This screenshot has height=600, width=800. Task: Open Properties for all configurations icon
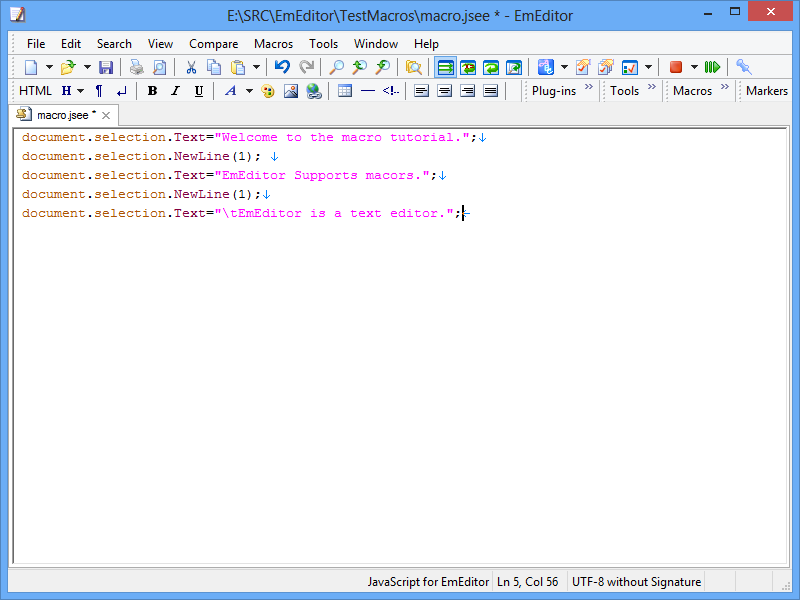[606, 67]
